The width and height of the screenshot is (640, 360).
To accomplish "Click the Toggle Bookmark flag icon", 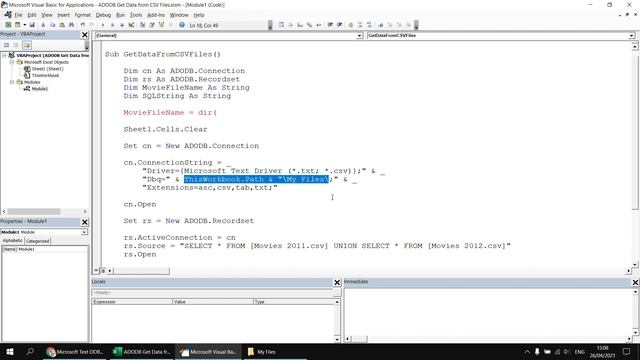I will [380, 25].
